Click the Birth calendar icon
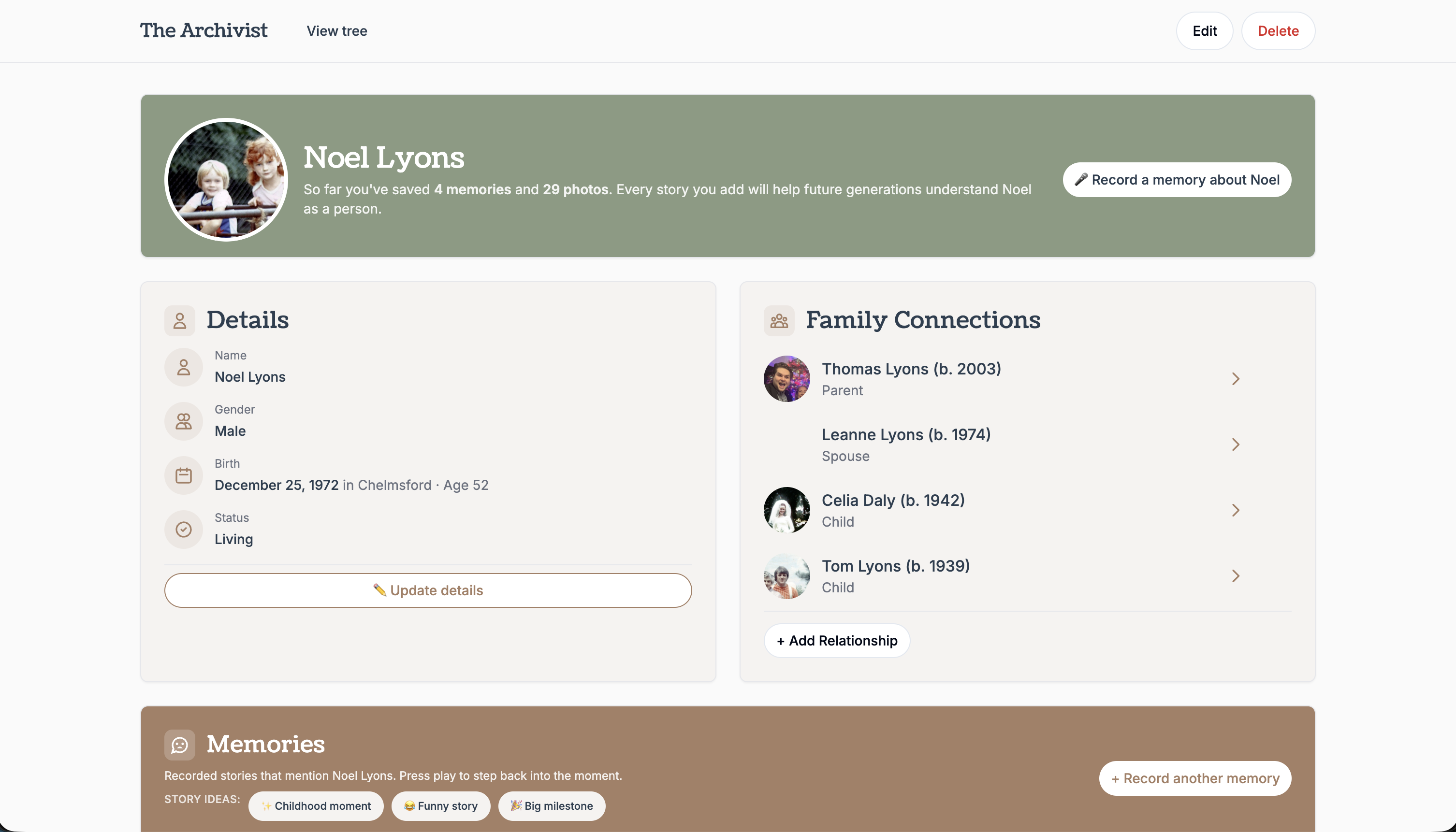This screenshot has width=1456, height=832. point(183,475)
